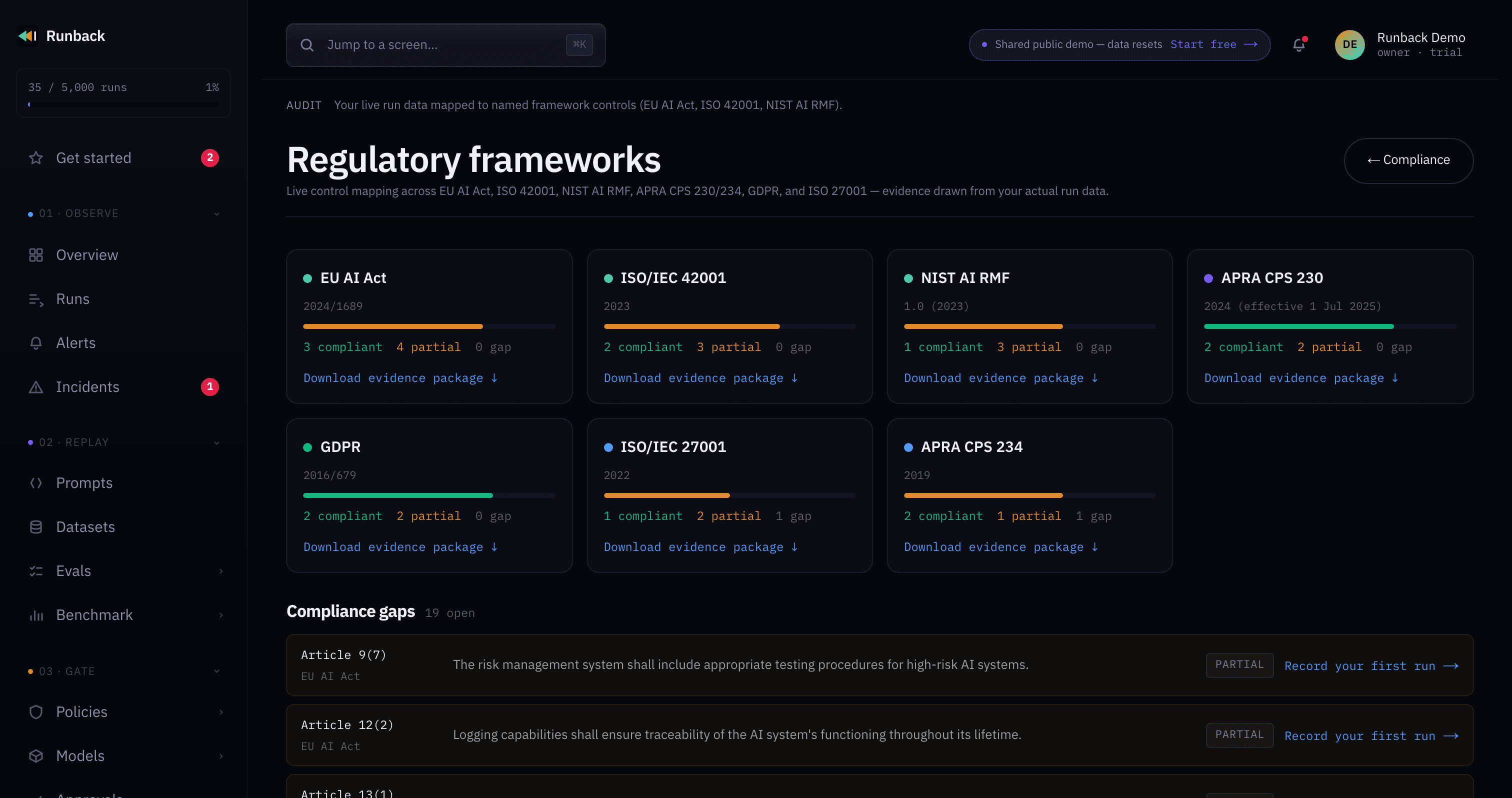Open the notifications bell
Image resolution: width=1512 pixels, height=798 pixels.
tap(1299, 44)
